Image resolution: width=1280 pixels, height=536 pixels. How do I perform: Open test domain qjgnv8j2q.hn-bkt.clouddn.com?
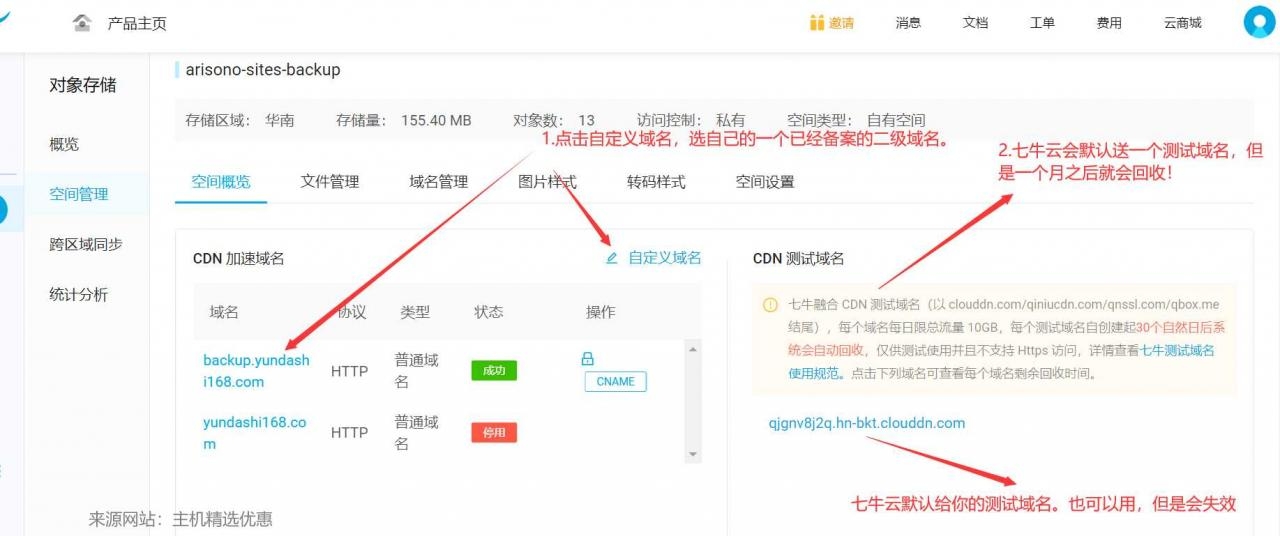(867, 423)
